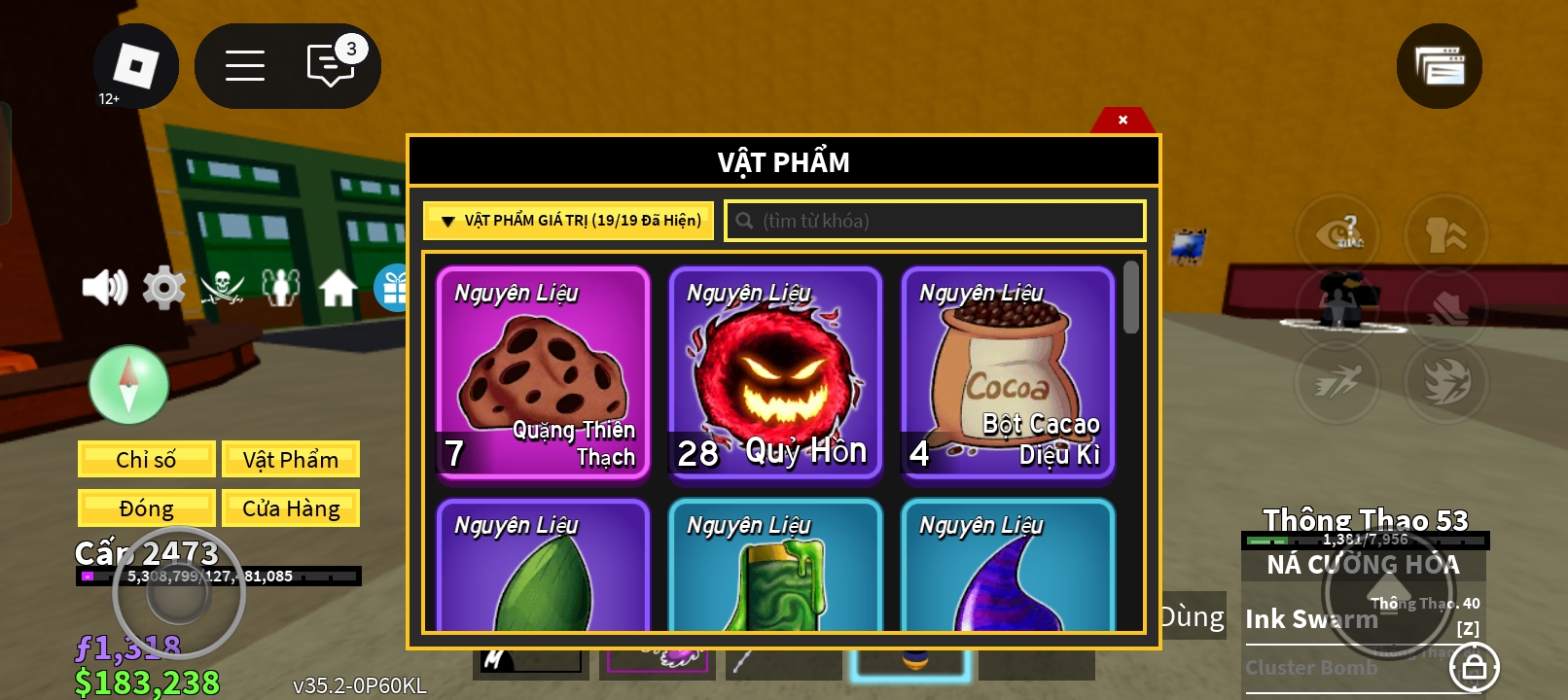This screenshot has width=1568, height=700.
Task: Click the Đóng button
Action: [x=147, y=508]
